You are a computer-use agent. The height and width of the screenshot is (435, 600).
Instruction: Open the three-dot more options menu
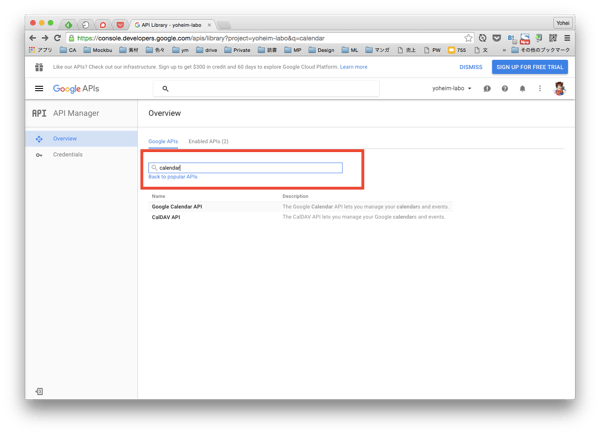(540, 88)
